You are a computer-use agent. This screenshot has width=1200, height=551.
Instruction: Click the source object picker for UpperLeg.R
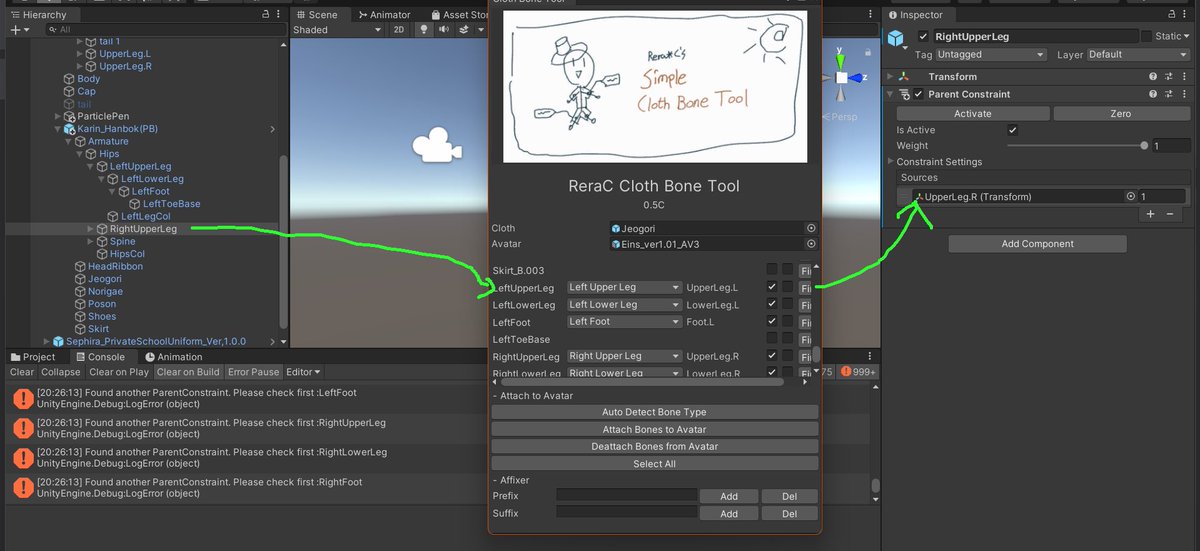pos(1131,197)
